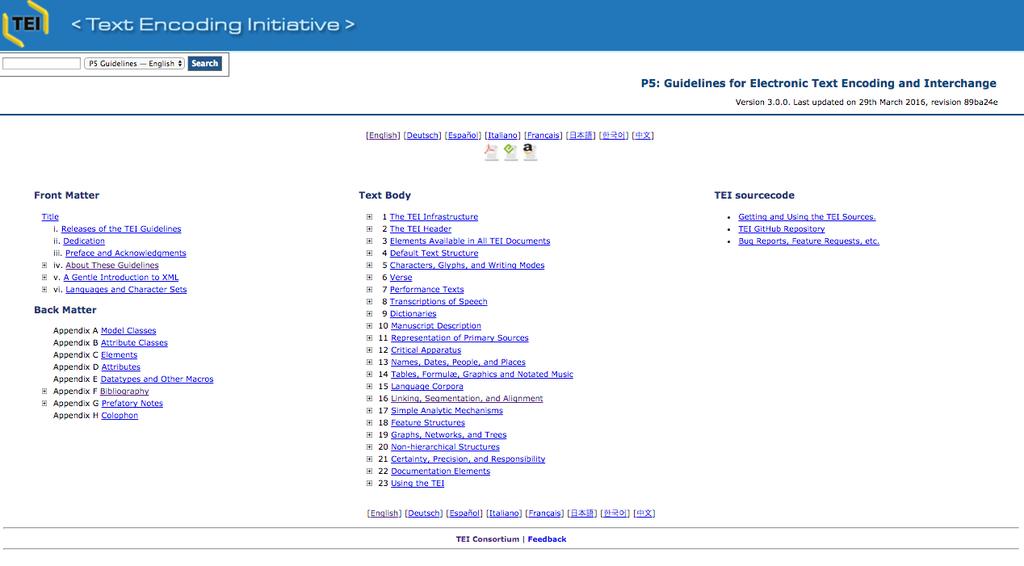Screen dimensions: 1024x566
Task: Click the TEI logo in header
Action: click(25, 24)
